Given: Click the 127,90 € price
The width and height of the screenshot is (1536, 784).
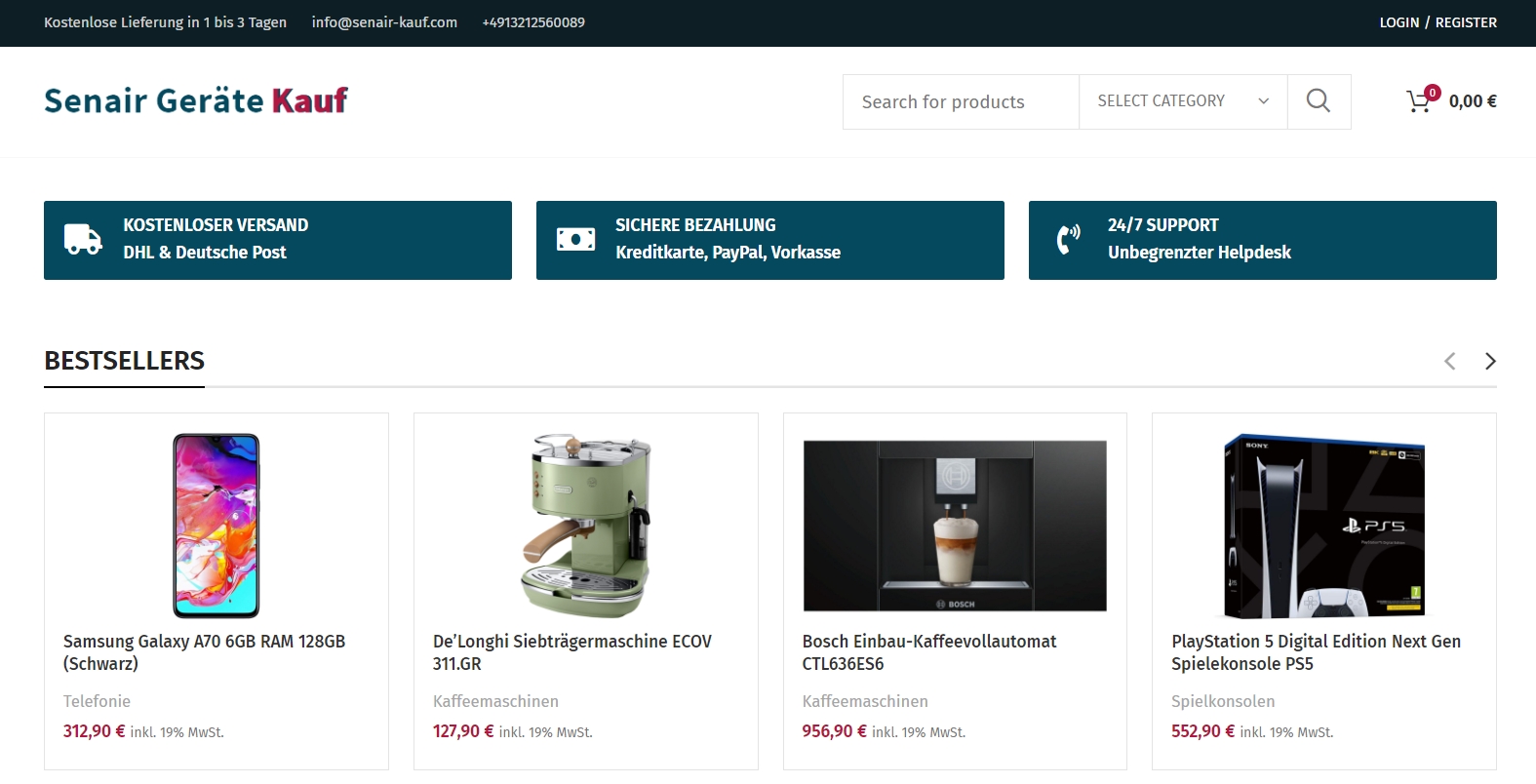Looking at the screenshot, I should [463, 731].
